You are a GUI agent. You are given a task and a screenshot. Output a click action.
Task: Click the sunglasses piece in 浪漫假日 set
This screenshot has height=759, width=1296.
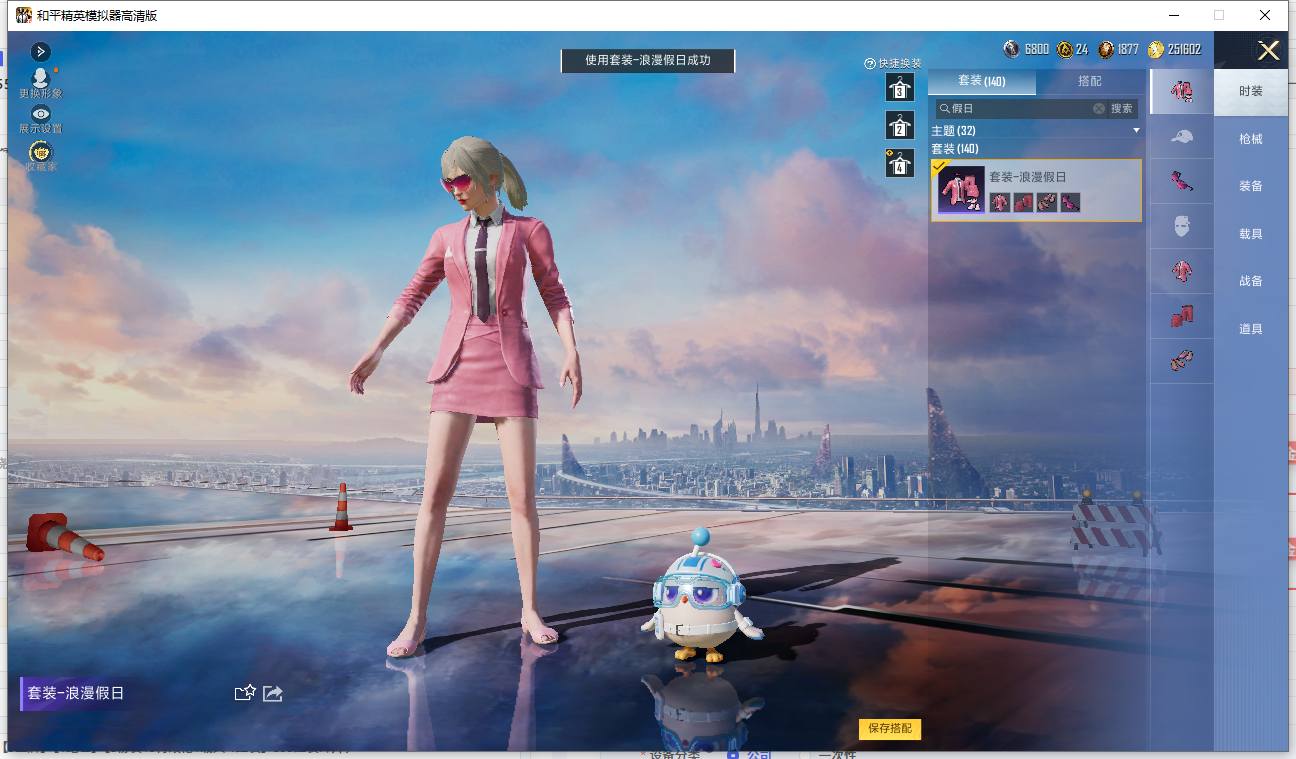[1070, 202]
